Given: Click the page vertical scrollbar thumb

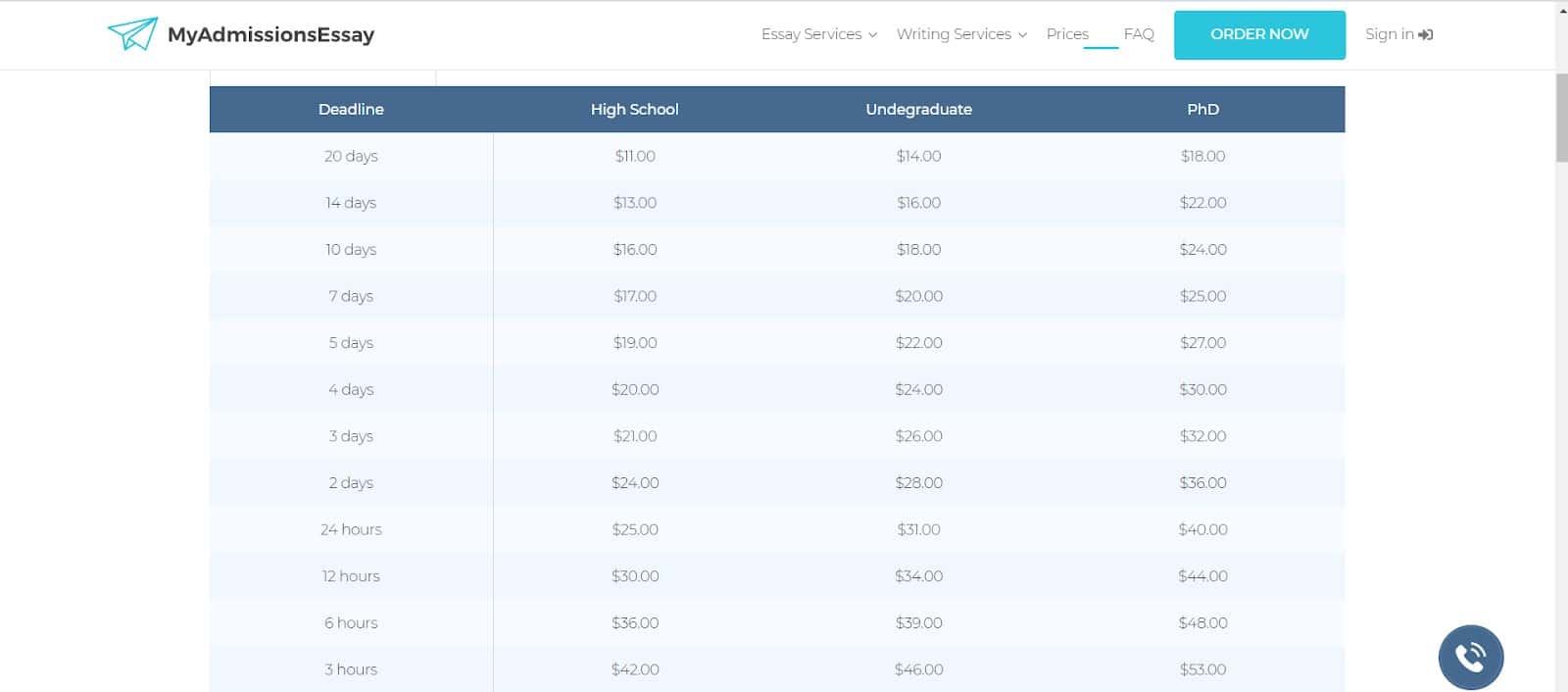Looking at the screenshot, I should [x=1561, y=117].
